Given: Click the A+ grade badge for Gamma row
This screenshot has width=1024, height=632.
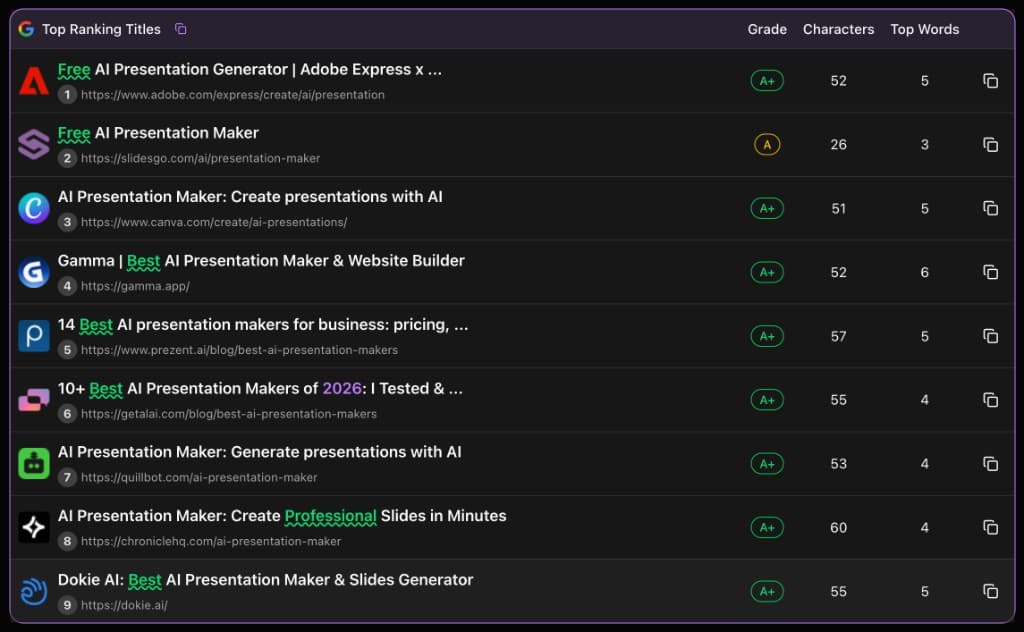Looking at the screenshot, I should tap(767, 272).
